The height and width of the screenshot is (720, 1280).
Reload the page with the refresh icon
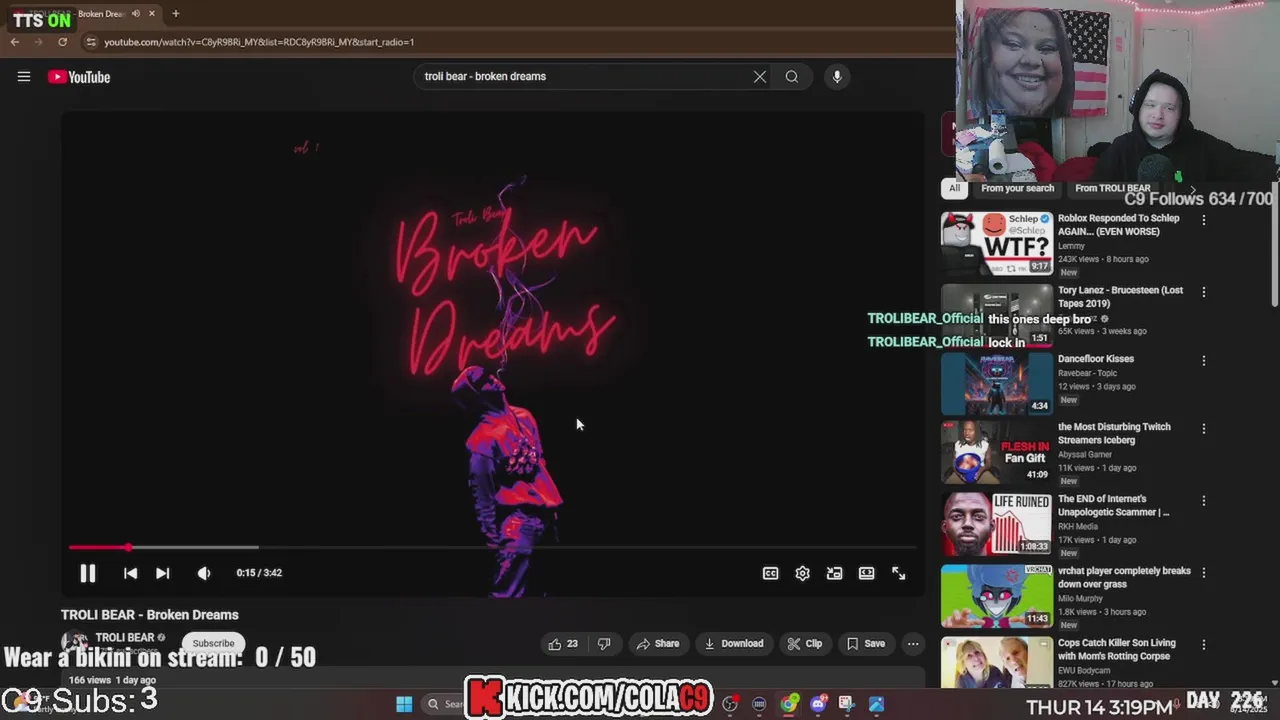62,42
